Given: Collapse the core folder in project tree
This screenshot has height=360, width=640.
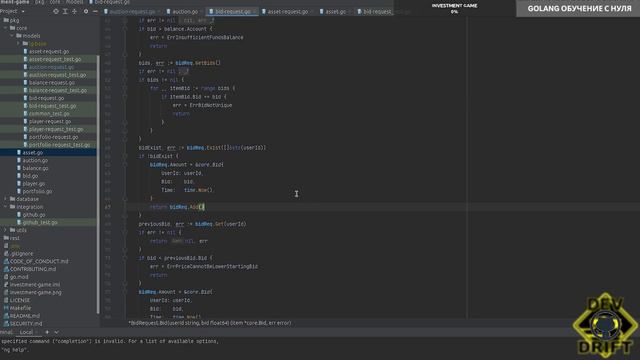Looking at the screenshot, I should (x=6, y=28).
